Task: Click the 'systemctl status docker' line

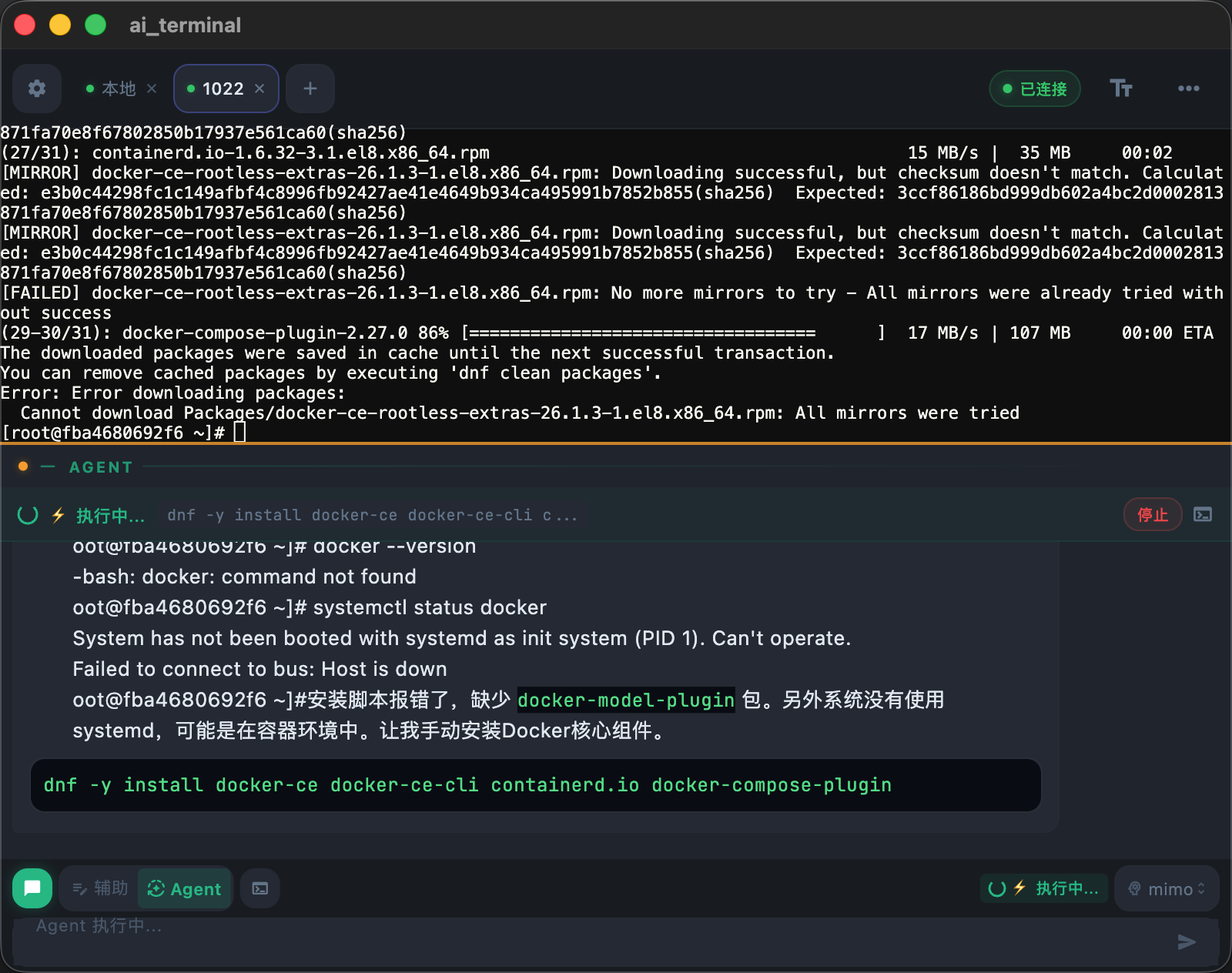Action: coord(310,607)
